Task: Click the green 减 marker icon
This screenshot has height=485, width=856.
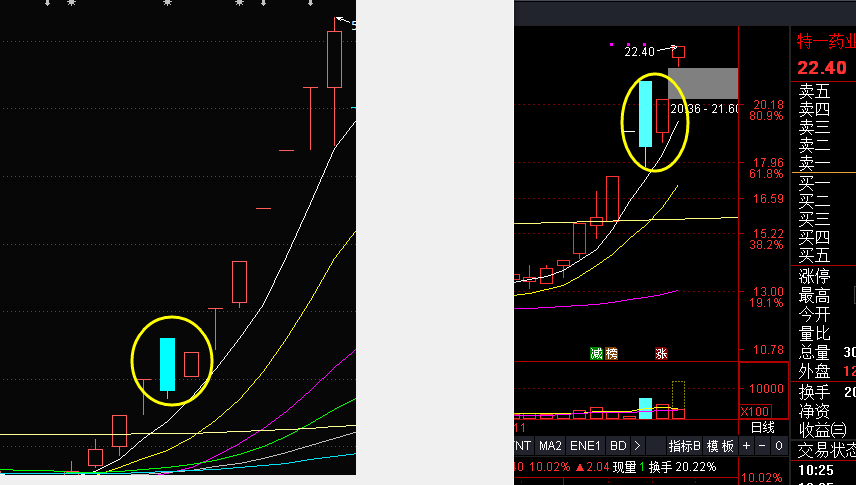Action: (x=596, y=353)
